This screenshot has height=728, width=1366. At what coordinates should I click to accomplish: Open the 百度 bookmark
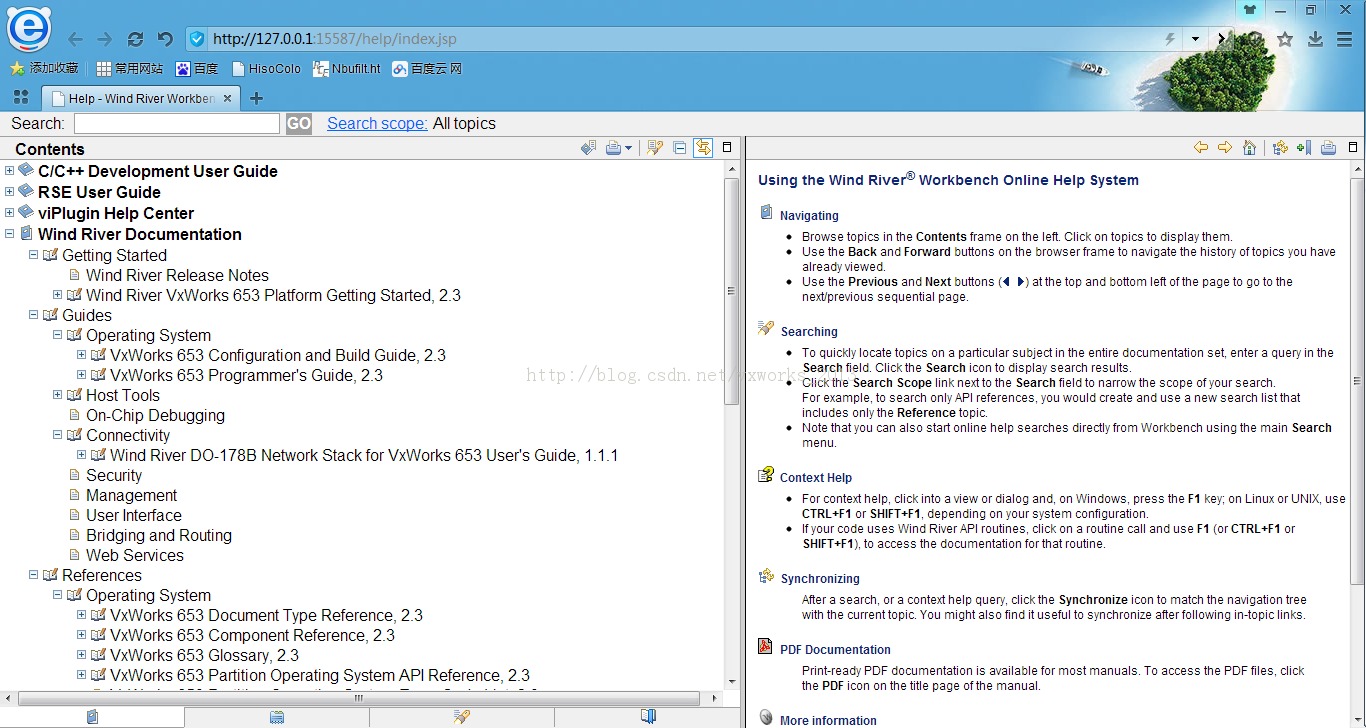pos(197,69)
